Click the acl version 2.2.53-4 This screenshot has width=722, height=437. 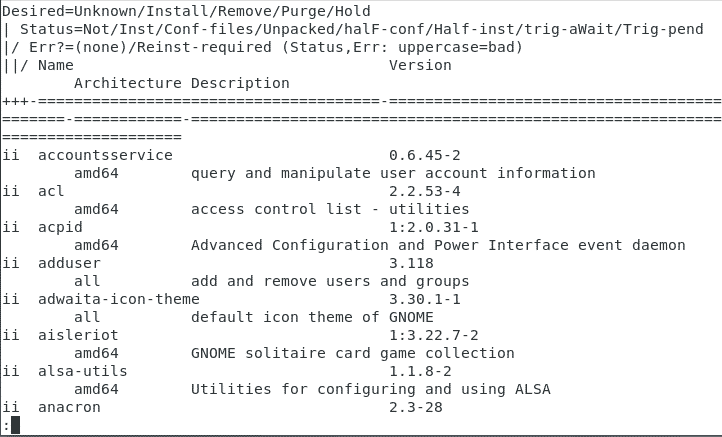(424, 191)
